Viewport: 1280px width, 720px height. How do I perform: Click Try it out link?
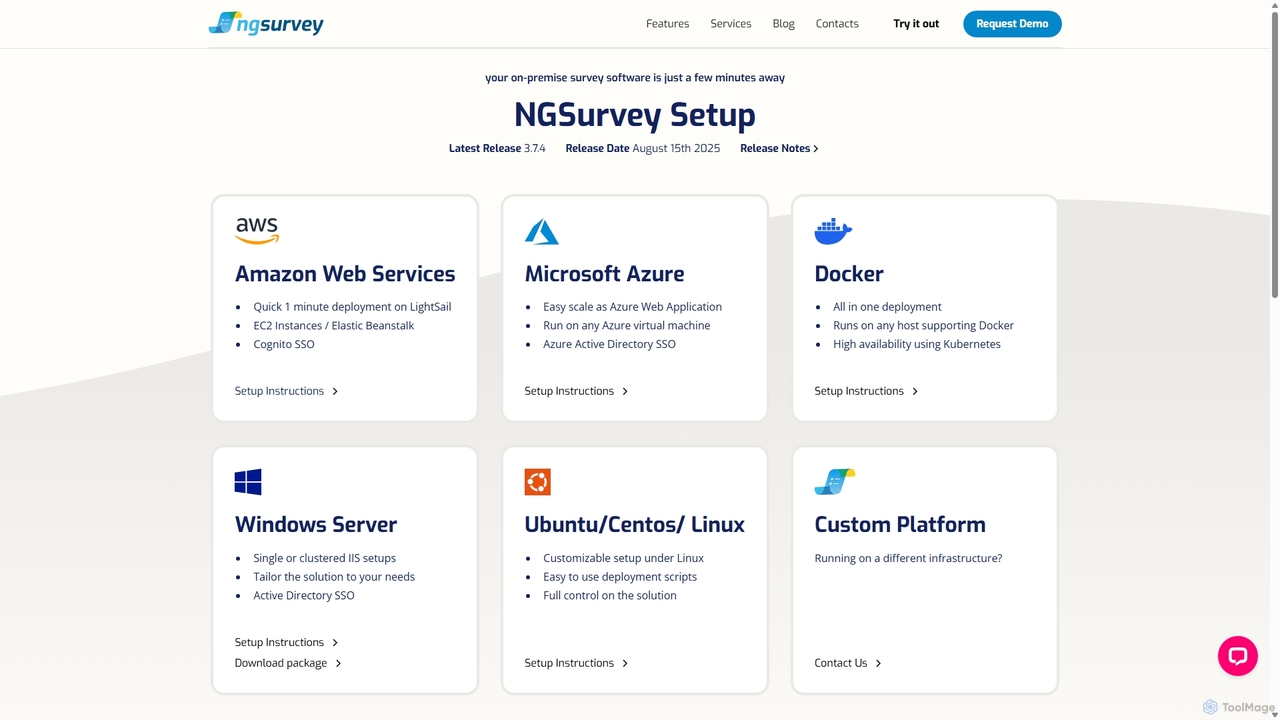click(916, 23)
